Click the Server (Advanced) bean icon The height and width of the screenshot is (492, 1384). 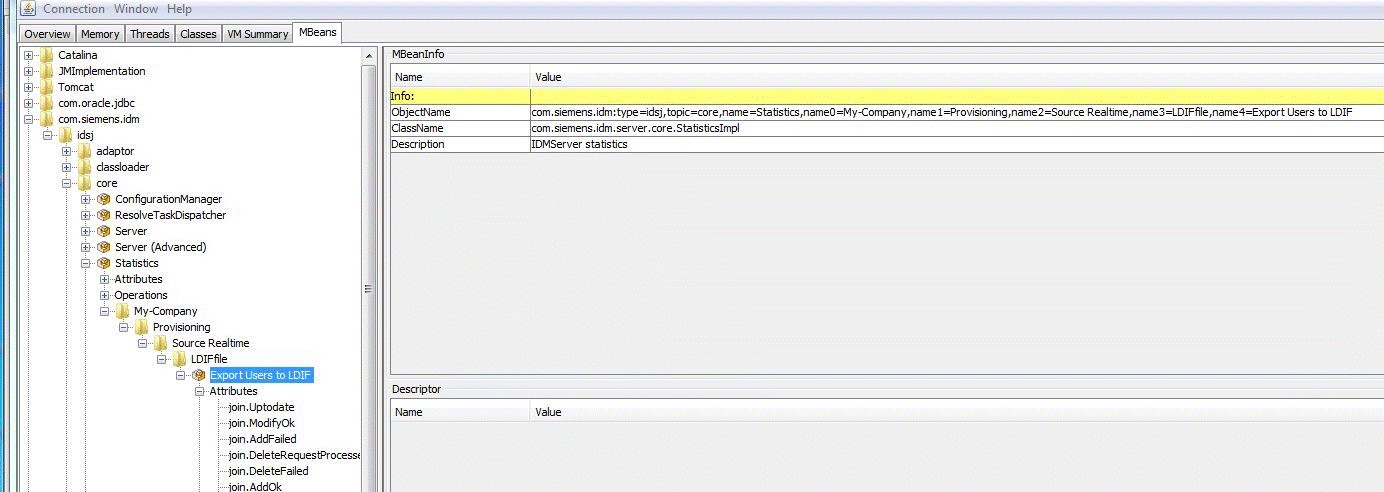(104, 247)
